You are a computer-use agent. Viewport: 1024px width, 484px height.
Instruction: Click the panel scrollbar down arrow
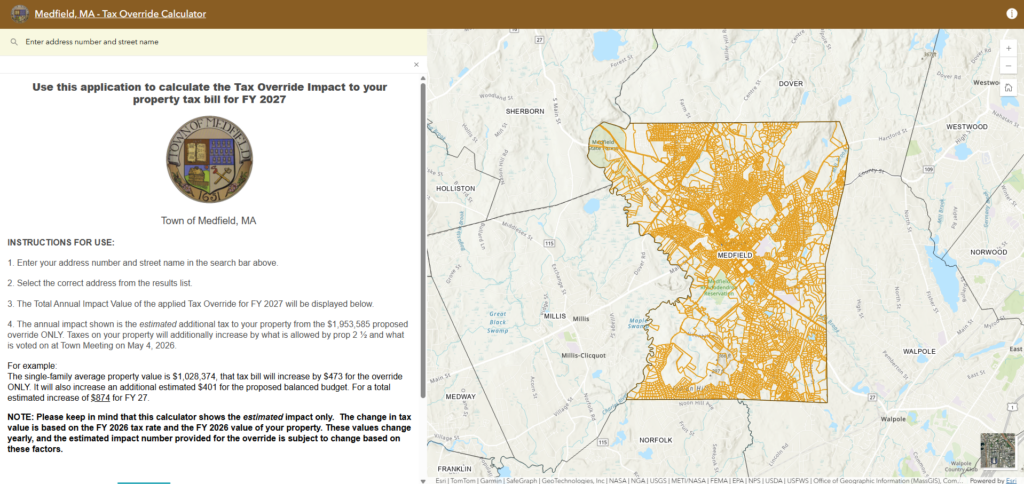tap(423, 478)
